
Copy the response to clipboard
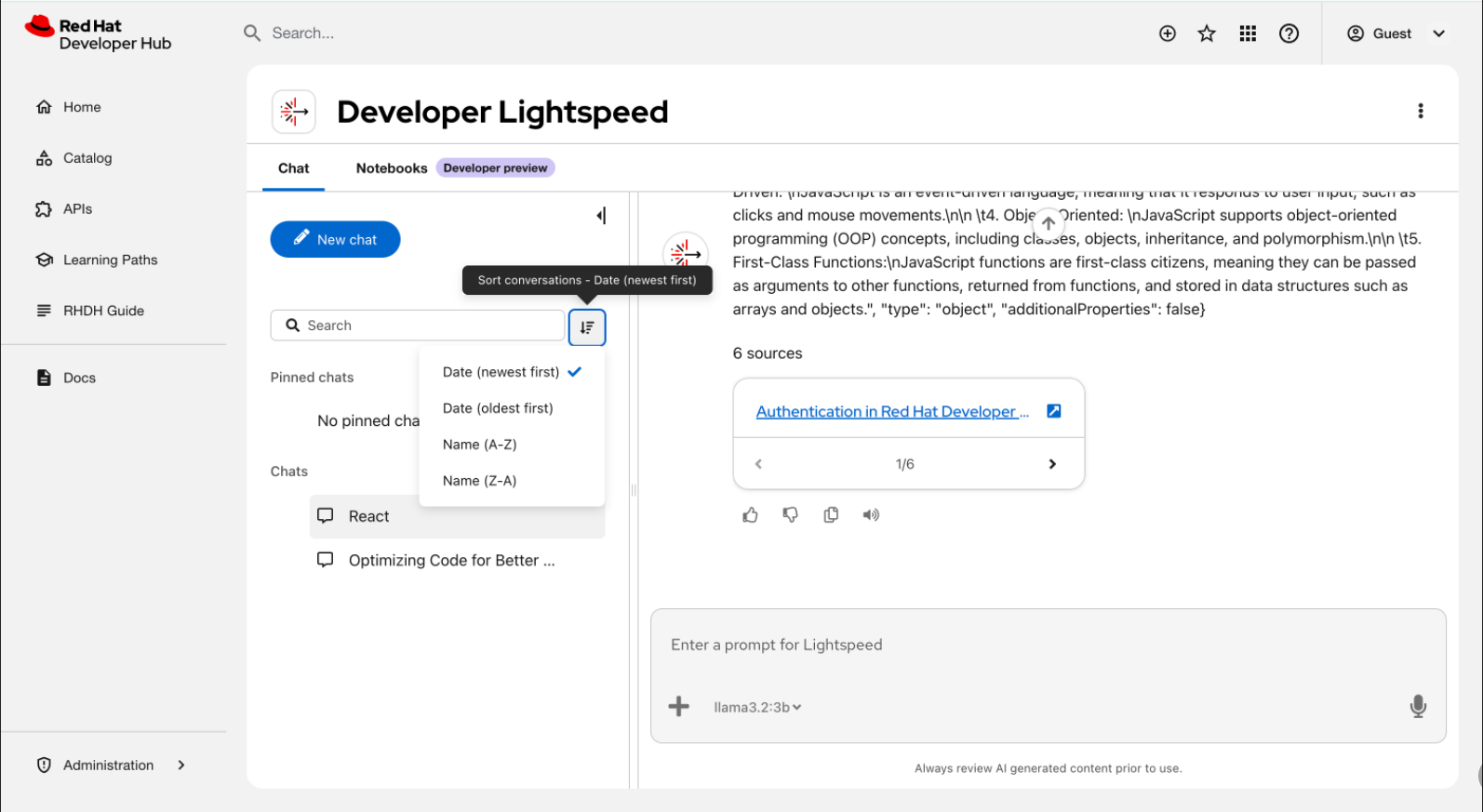pos(831,514)
